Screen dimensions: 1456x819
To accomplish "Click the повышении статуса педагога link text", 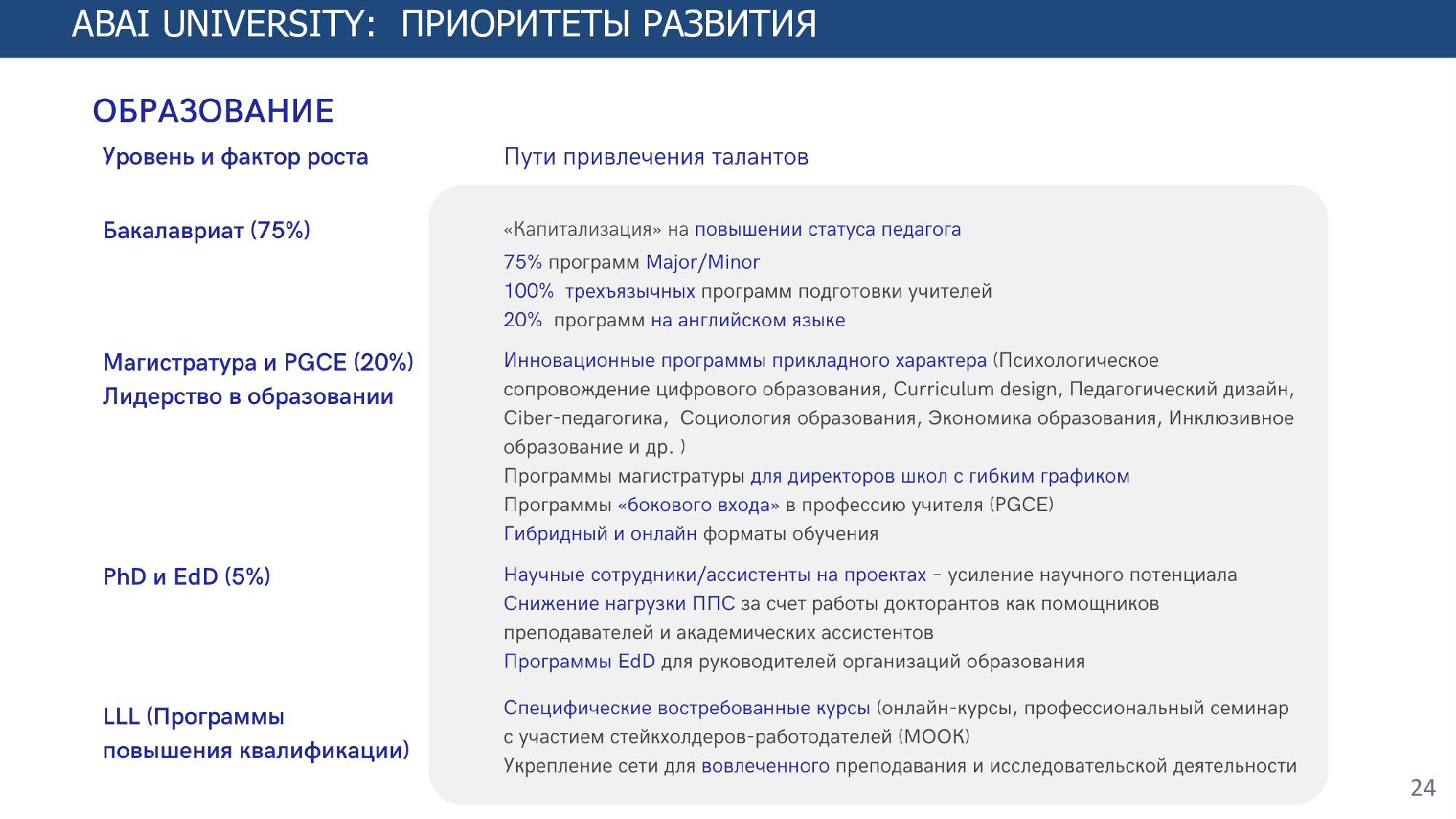I will pos(827,230).
